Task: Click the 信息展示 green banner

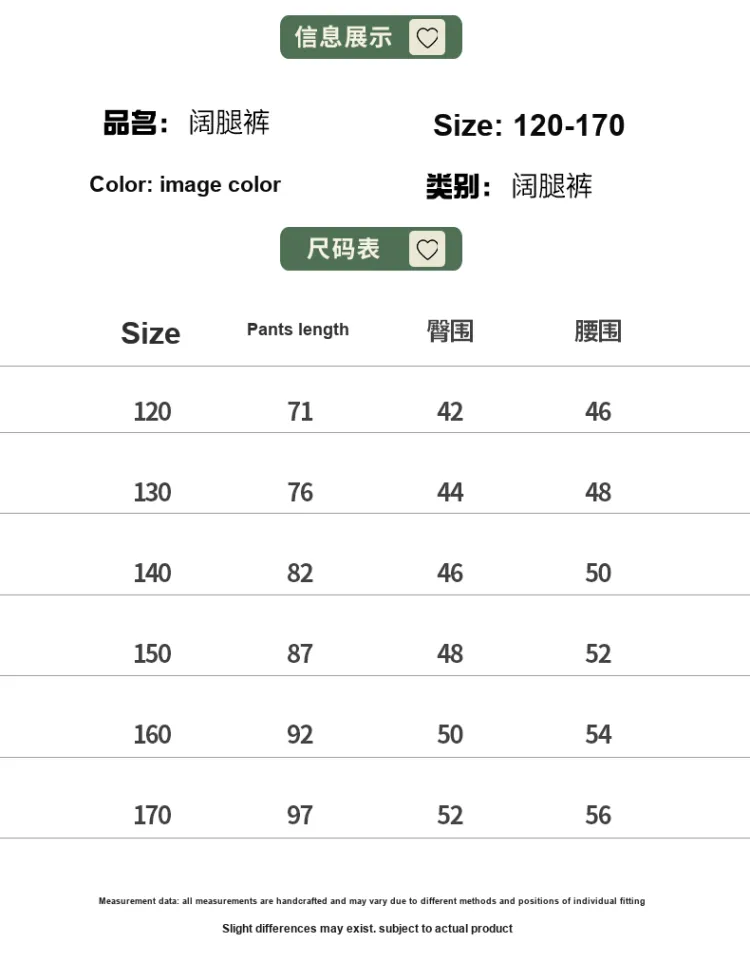Action: tap(343, 38)
